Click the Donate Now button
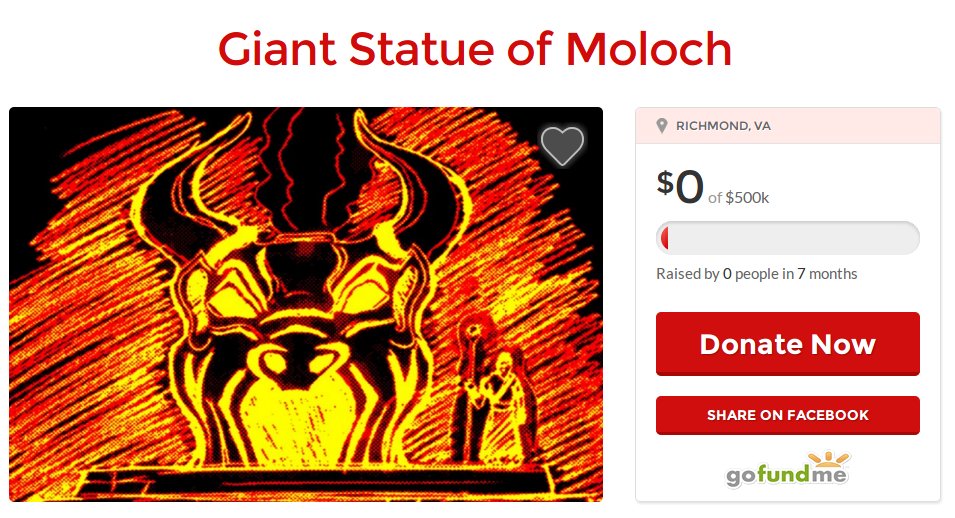 click(788, 344)
